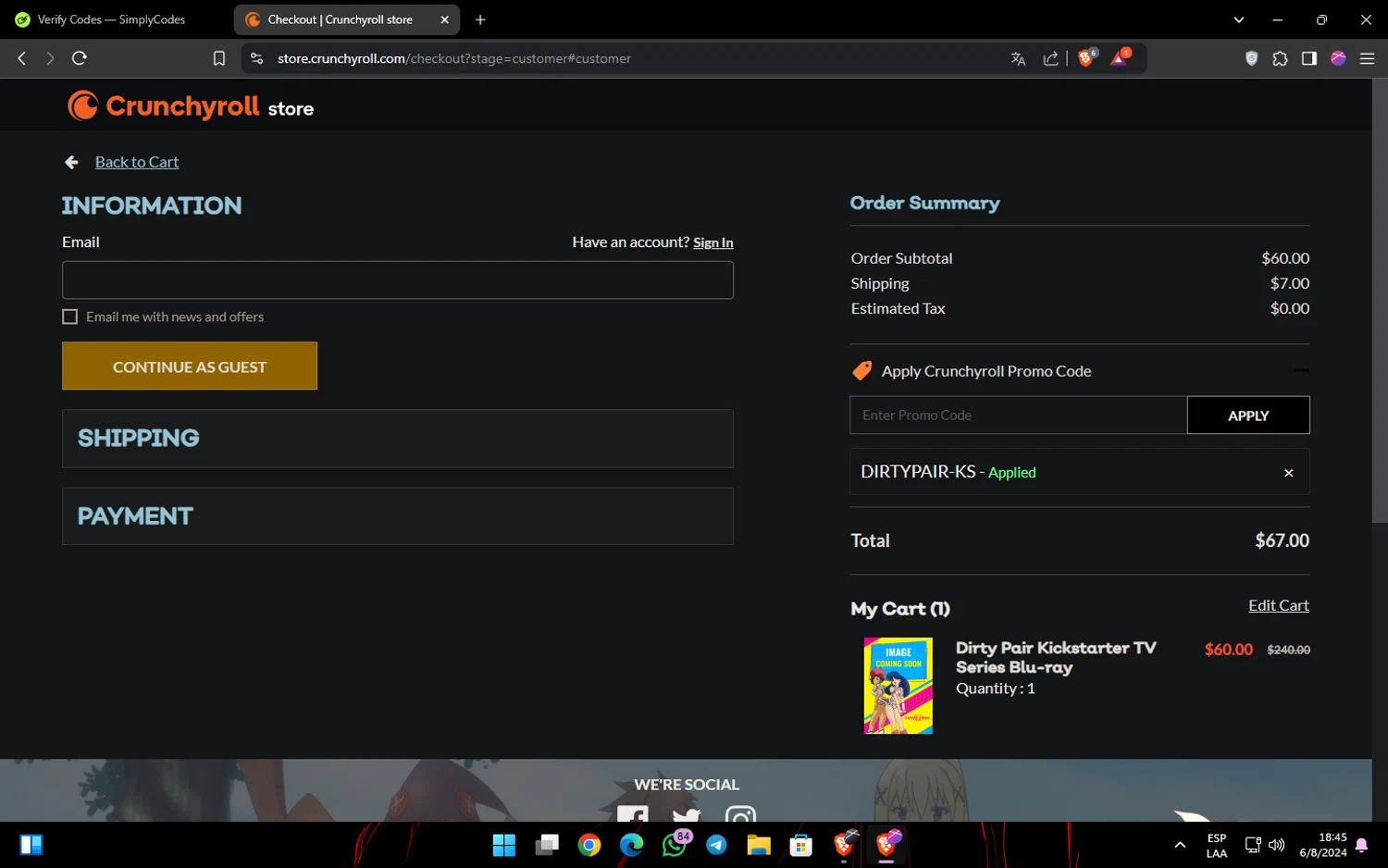Click the Enter Promo Code field
This screenshot has width=1388, height=868.
tap(1018, 415)
